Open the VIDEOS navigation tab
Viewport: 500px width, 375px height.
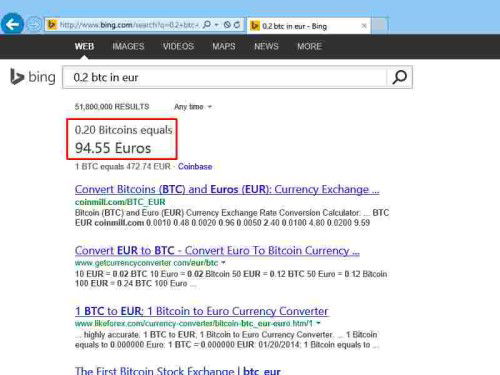(x=178, y=46)
